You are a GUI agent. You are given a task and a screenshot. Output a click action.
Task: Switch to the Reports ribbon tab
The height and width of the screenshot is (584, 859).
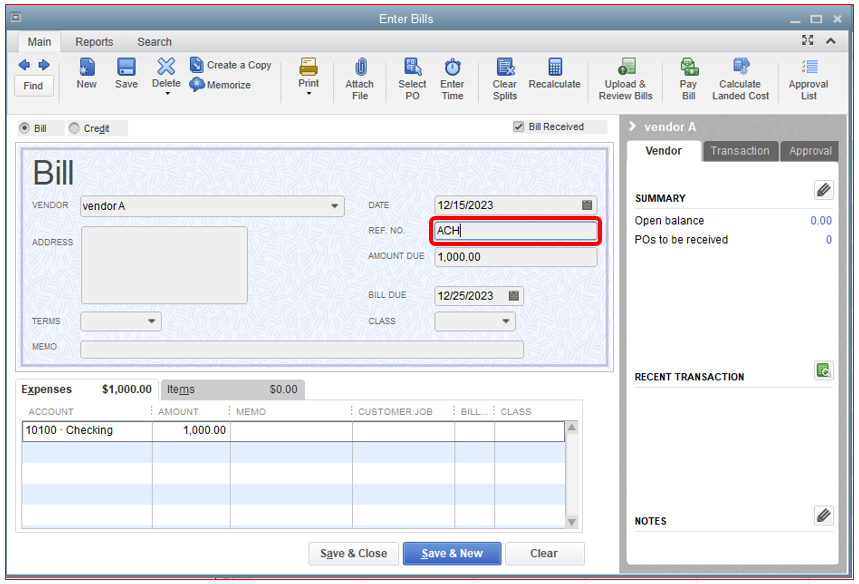pos(94,42)
